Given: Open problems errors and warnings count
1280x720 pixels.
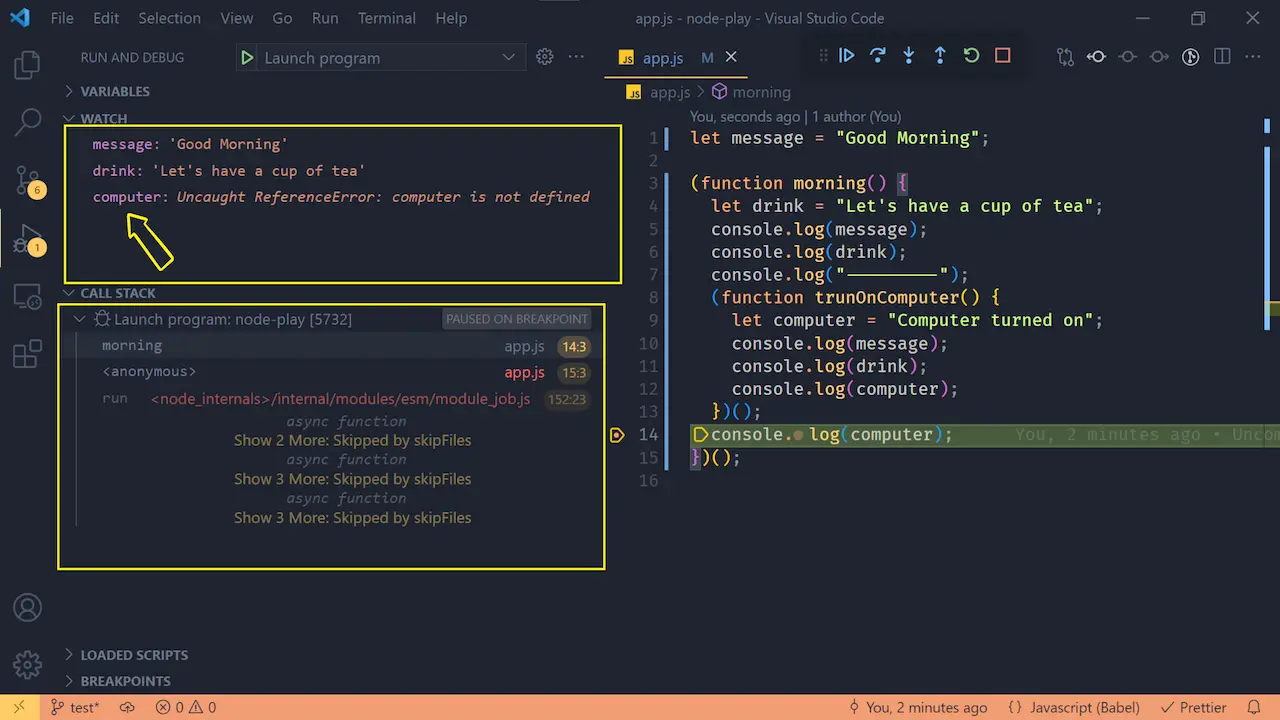Looking at the screenshot, I should (186, 707).
